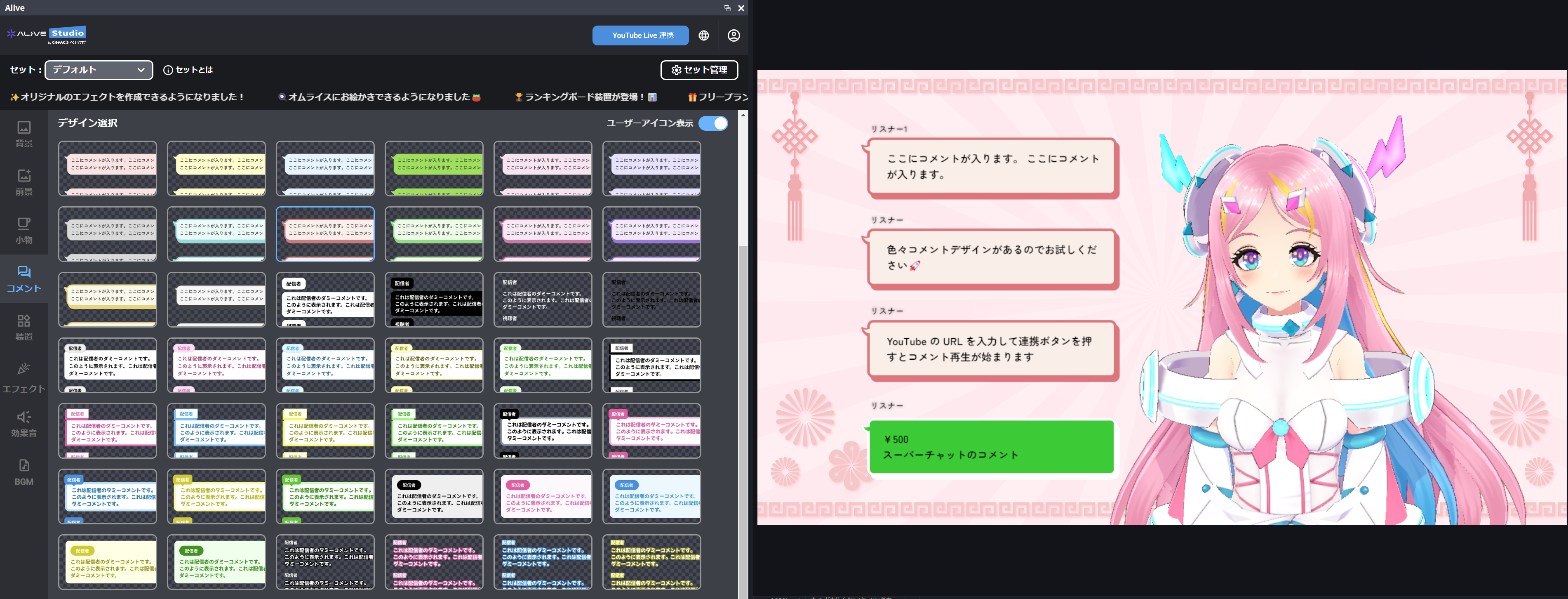
Task: Open the 前景 foreground sidebar icon
Action: (24, 182)
